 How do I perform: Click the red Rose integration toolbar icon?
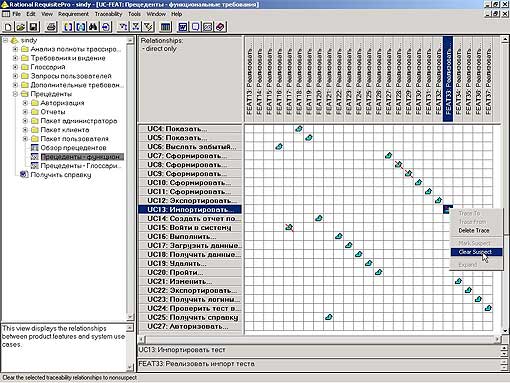click(220, 27)
